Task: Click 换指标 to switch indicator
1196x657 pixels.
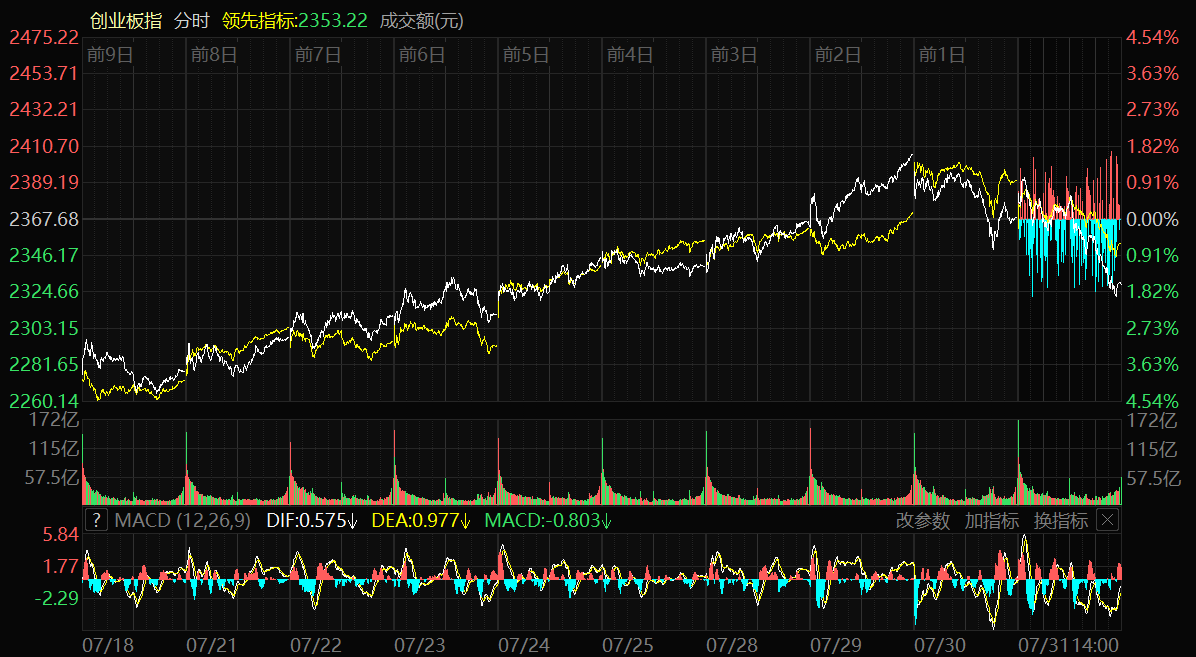Action: pyautogui.click(x=1060, y=520)
